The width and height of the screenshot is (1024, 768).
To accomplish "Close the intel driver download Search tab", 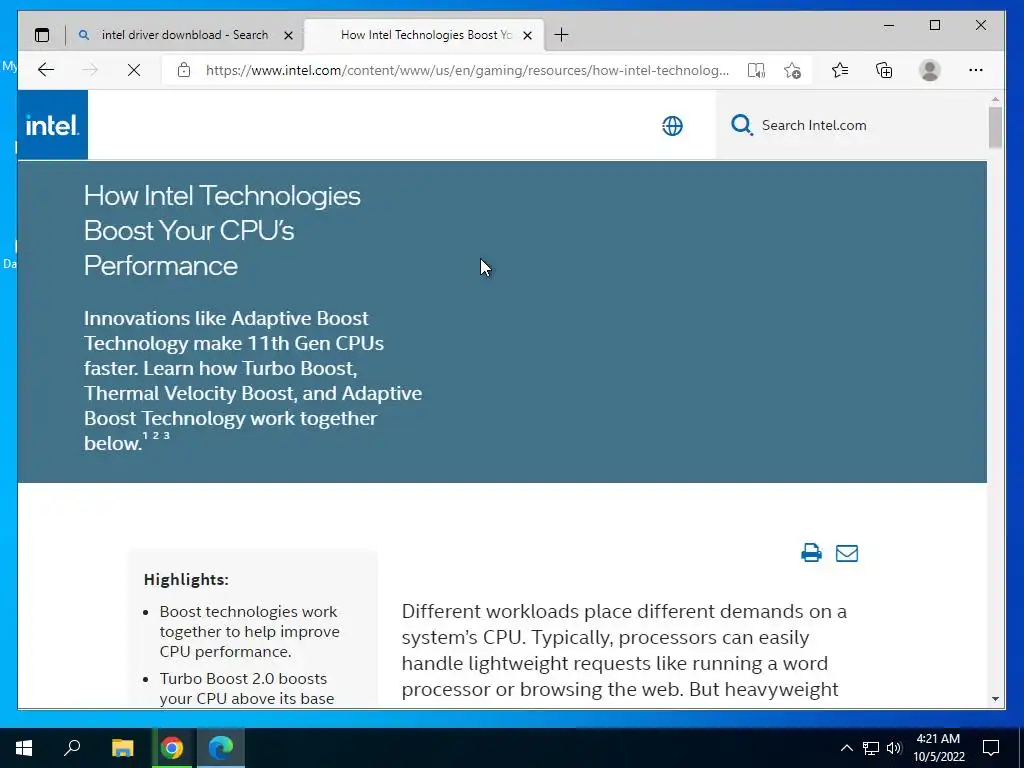I will [288, 35].
